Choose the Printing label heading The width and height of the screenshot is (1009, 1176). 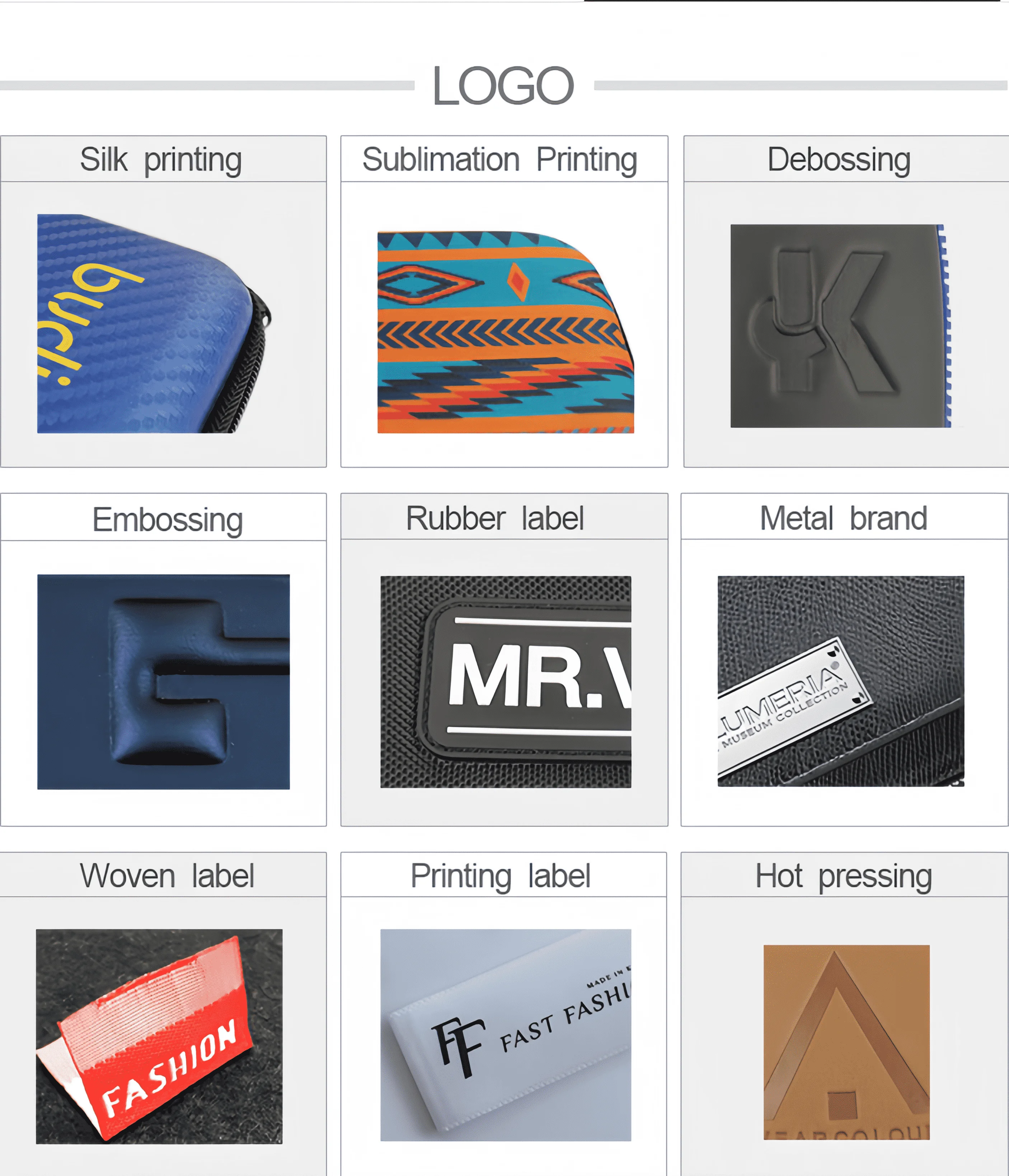coord(500,877)
